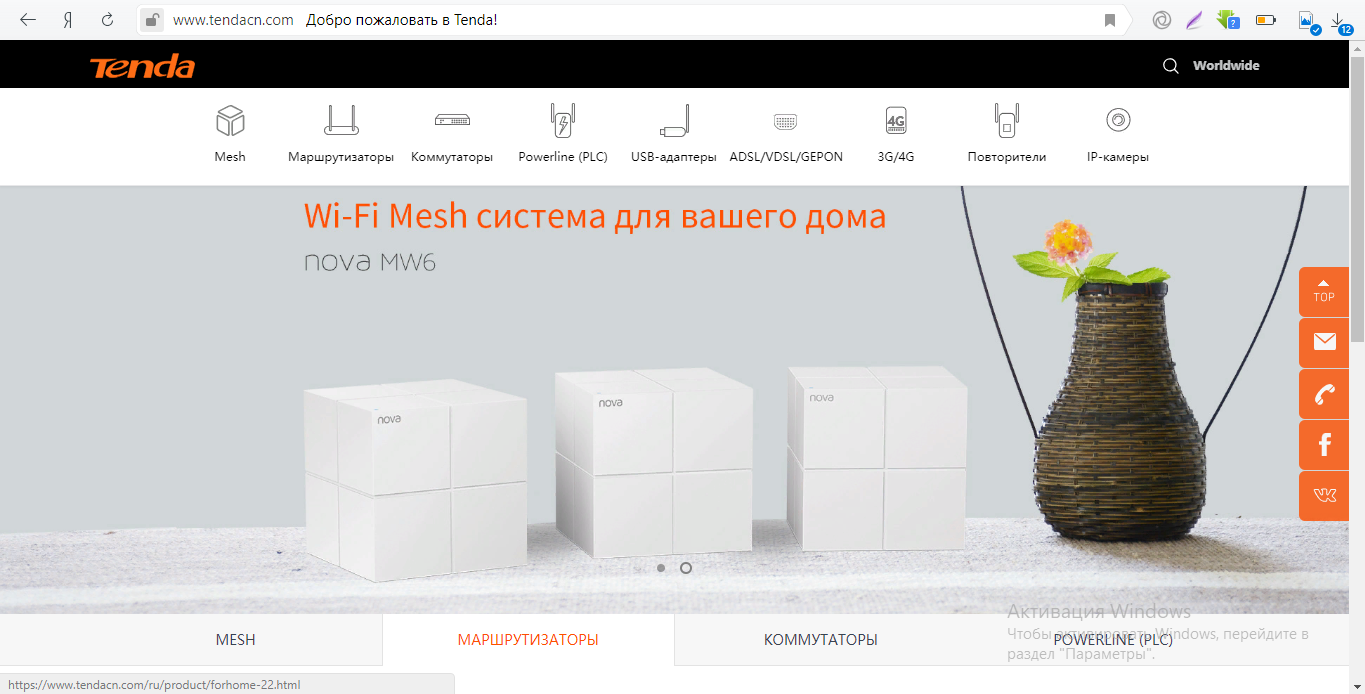Viewport: 1365px width, 694px height.
Task: Open the Facebook side button
Action: (1324, 445)
